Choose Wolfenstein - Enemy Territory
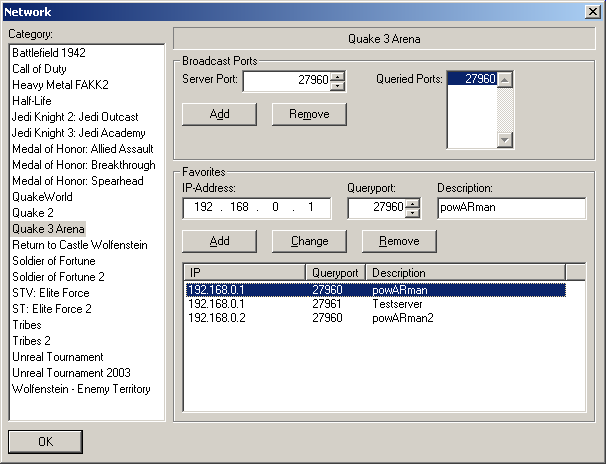 (81, 389)
